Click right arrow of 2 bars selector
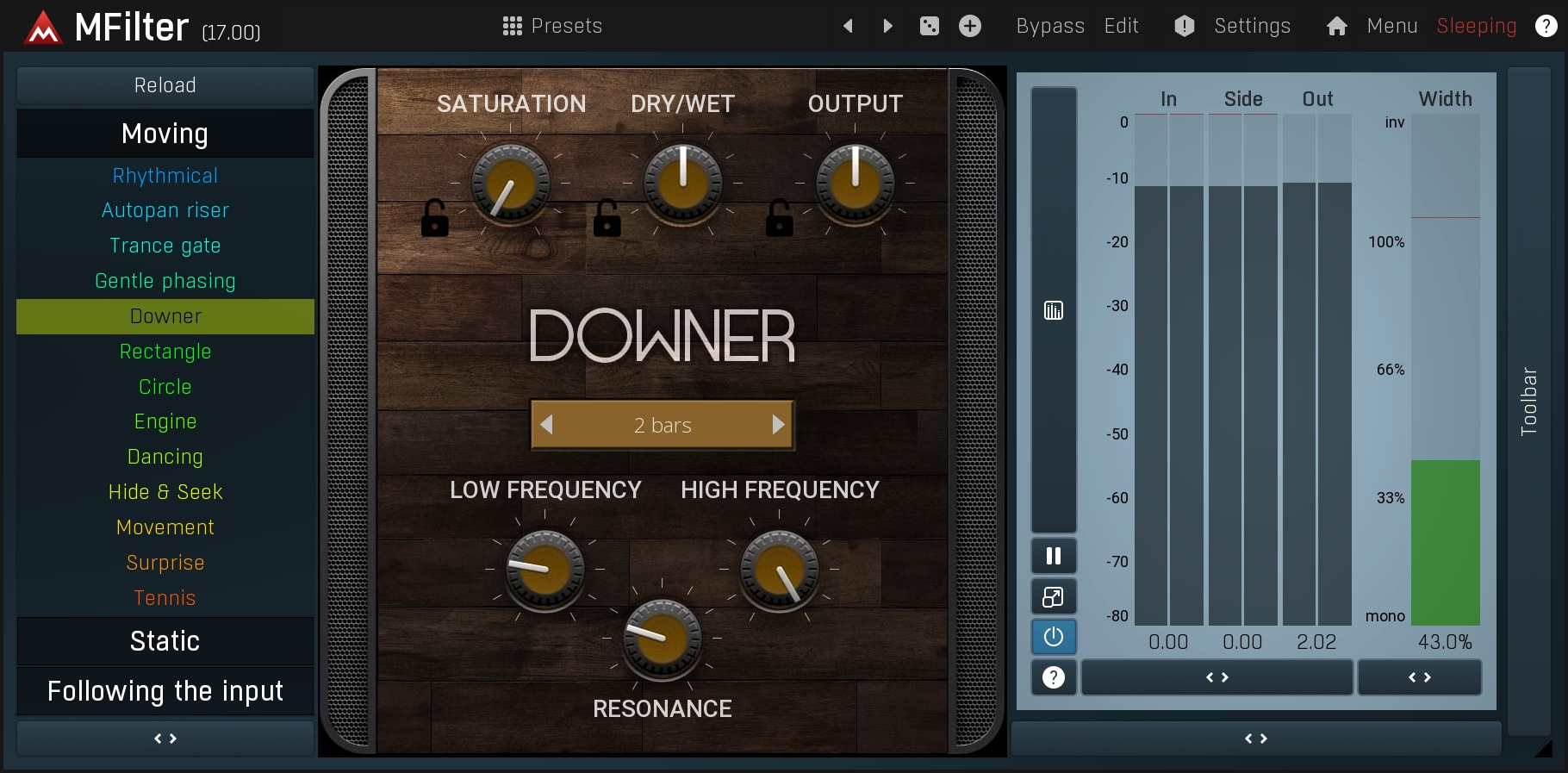 [778, 425]
